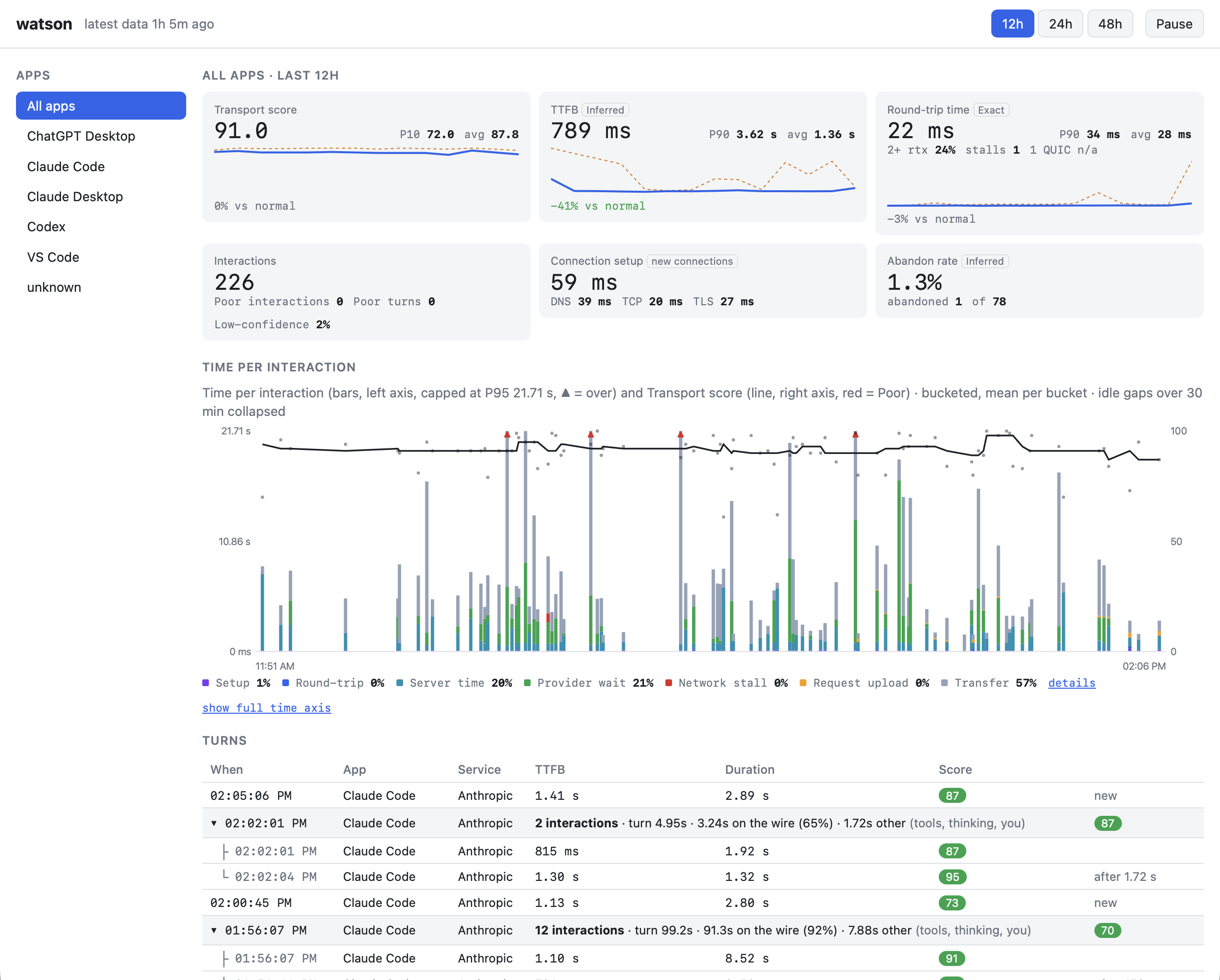Click the TTFB value 789 ms

[590, 131]
